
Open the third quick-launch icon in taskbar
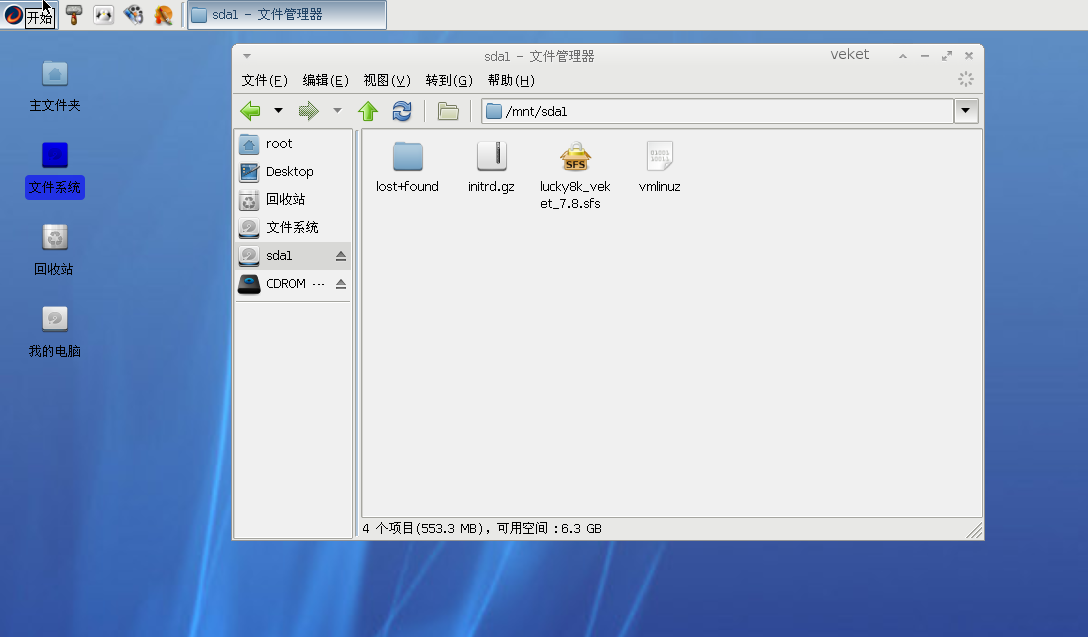click(x=134, y=15)
